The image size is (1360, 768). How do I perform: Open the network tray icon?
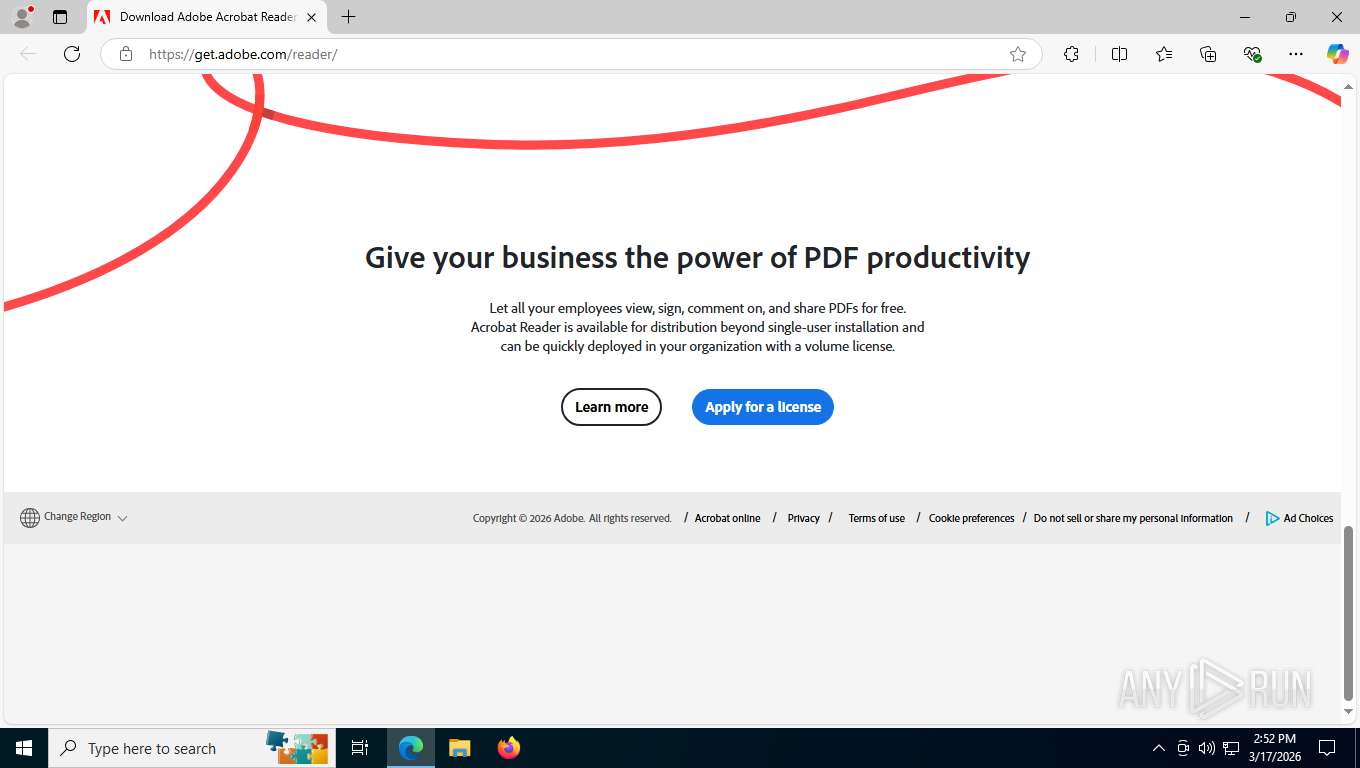(x=1231, y=748)
